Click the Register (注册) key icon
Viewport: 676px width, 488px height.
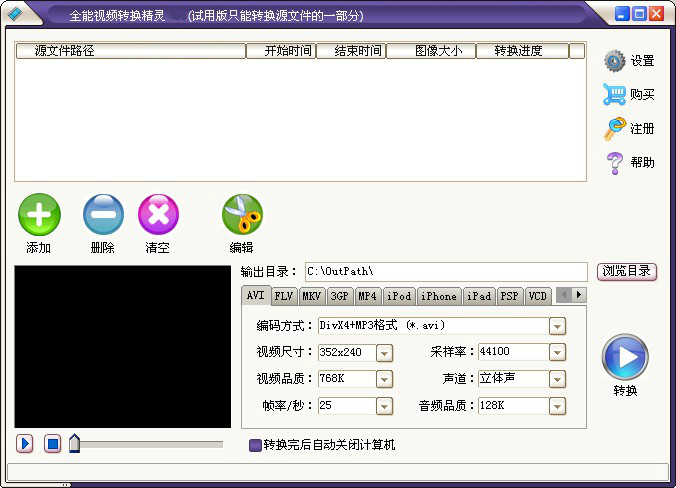click(x=614, y=128)
